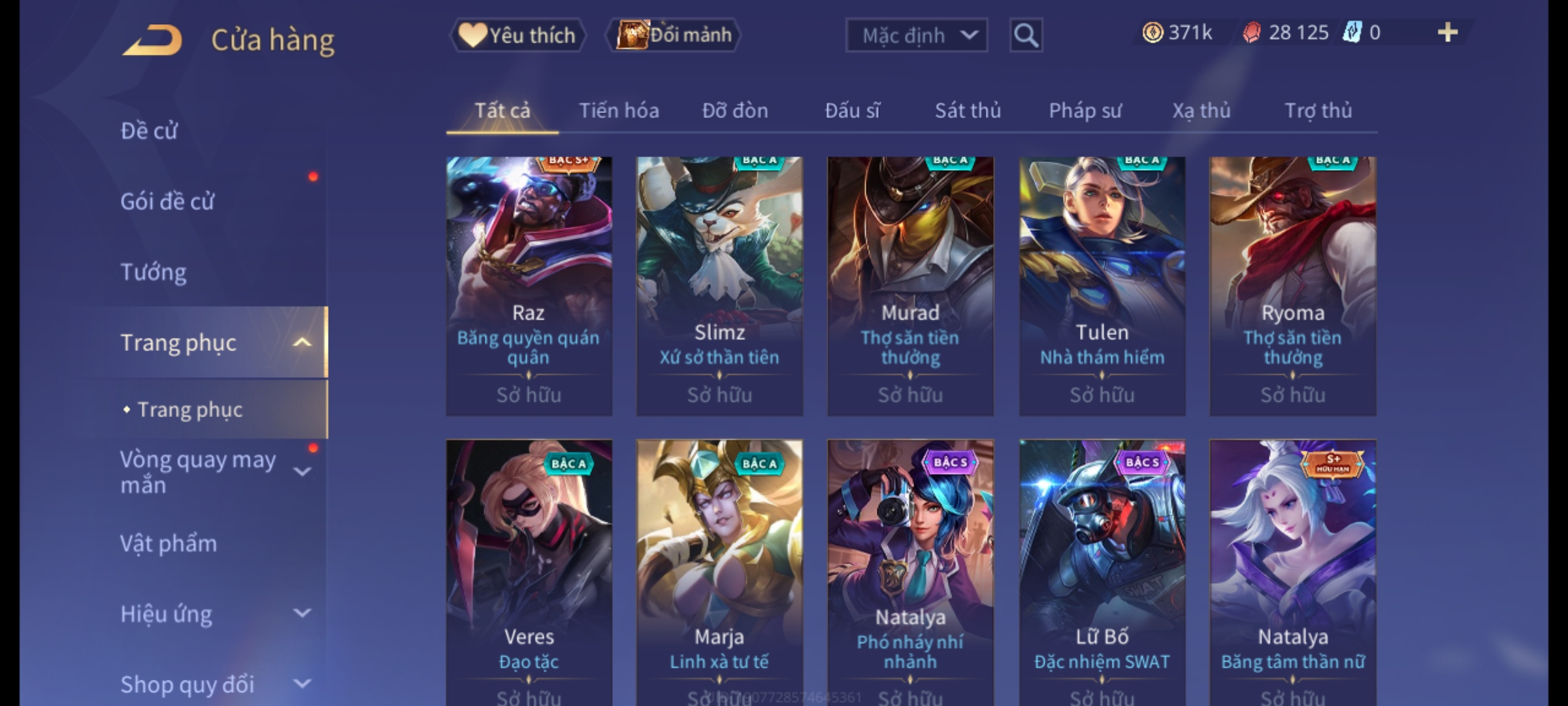Screen dimensions: 1568x706
Task: Select Raz Băng quyền quán quân skin
Action: point(529,286)
